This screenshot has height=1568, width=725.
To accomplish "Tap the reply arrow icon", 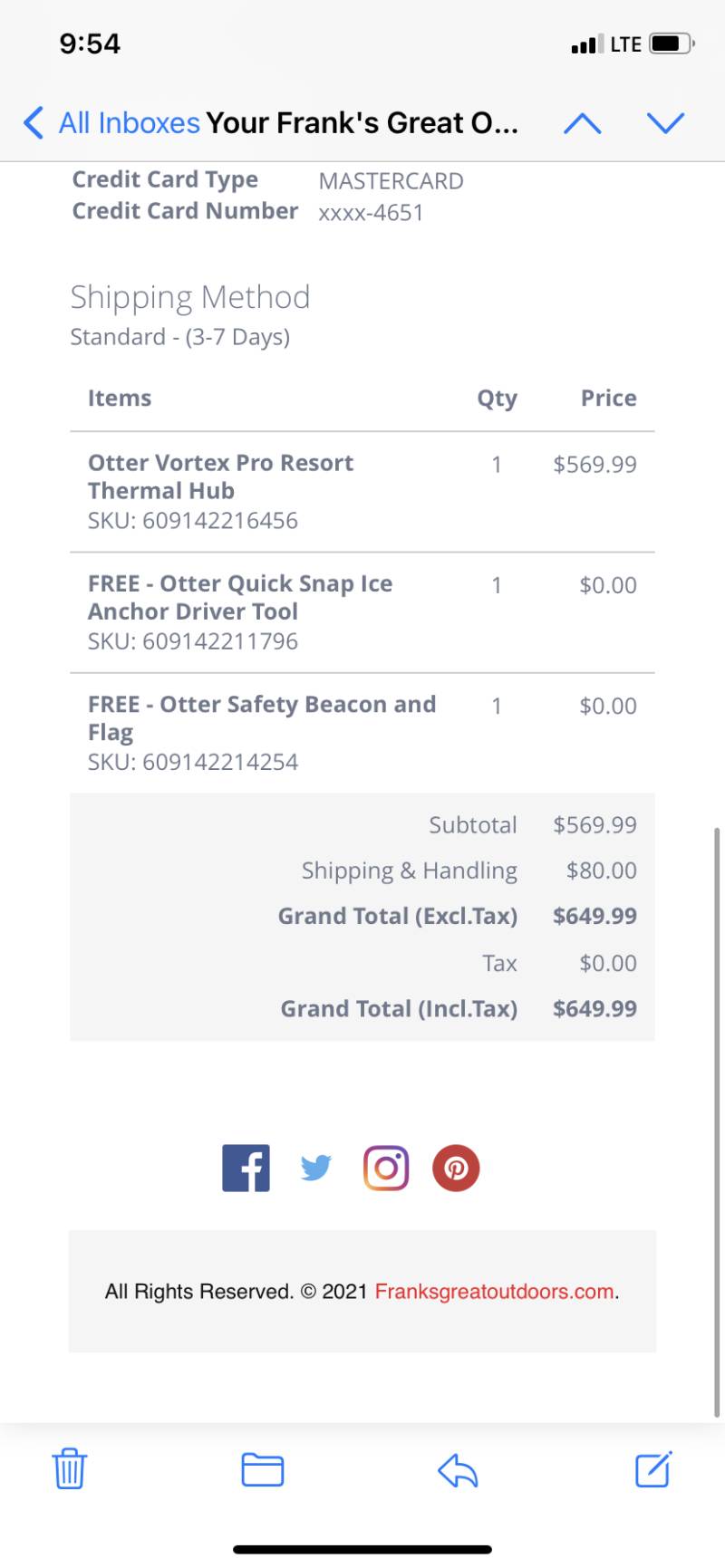I will point(458,1470).
